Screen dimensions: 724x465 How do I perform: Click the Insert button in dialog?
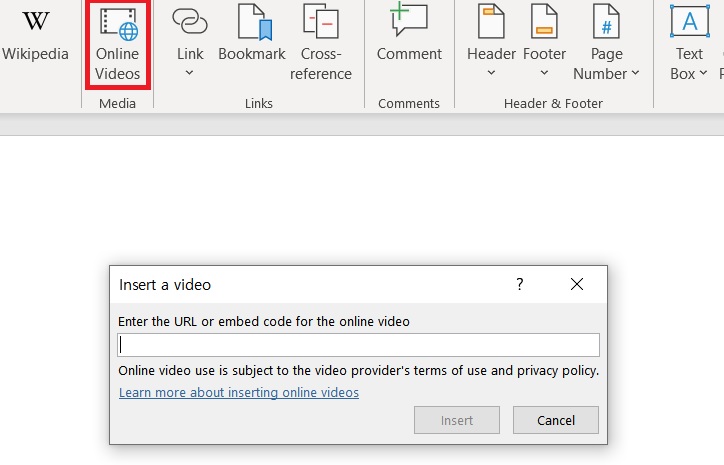tap(457, 420)
